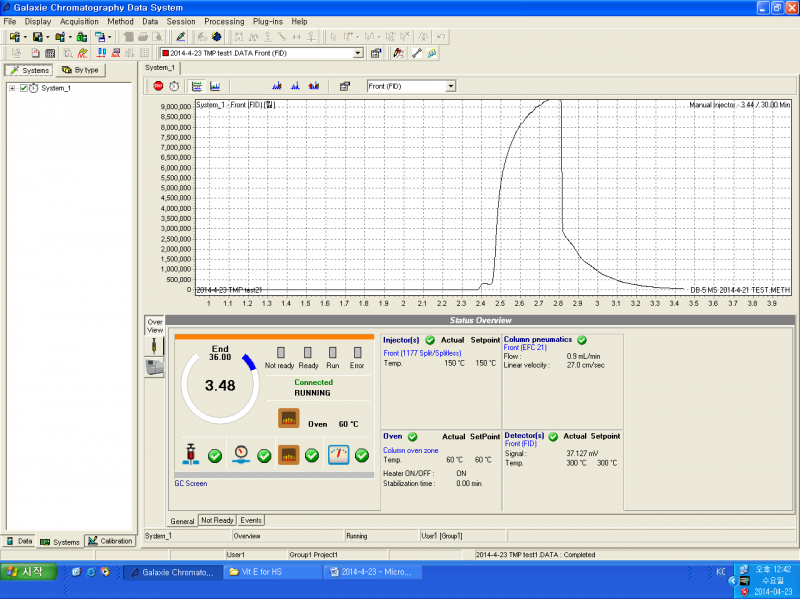Viewport: 800px width, 599px height.
Task: Expand the System_1 tree node
Action: coord(12,88)
